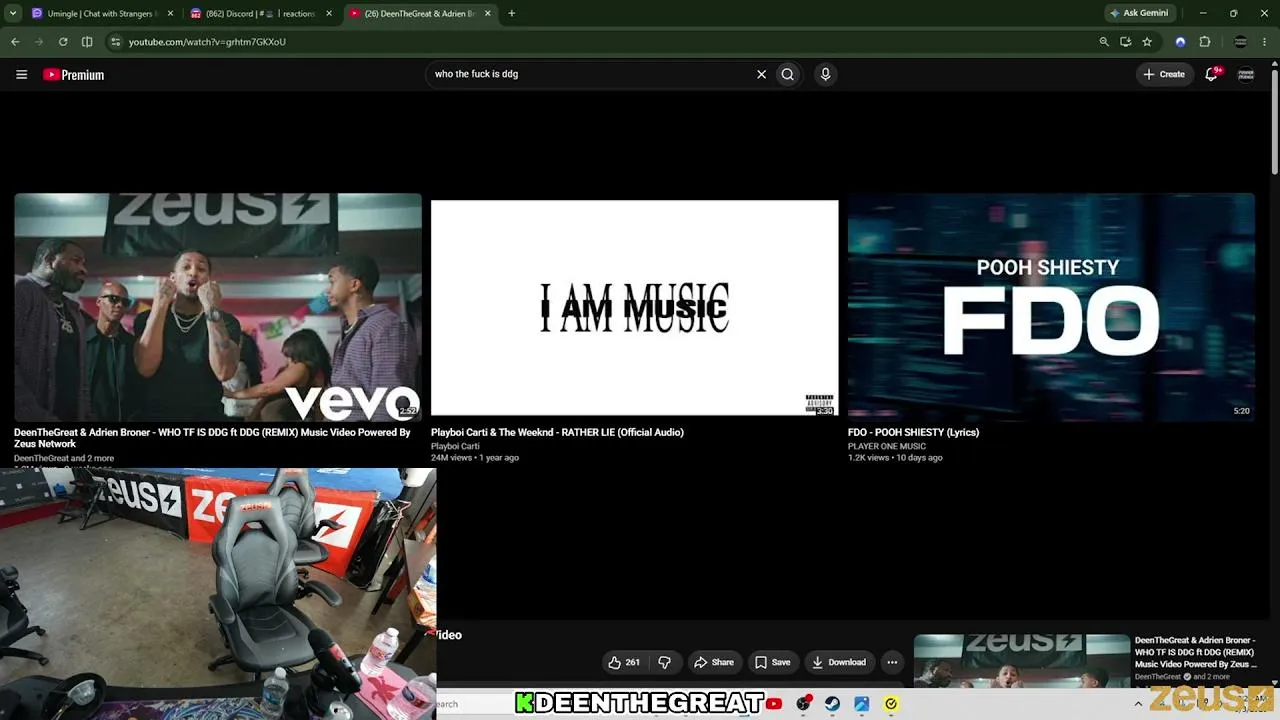Select the address bar URL
The image size is (1280, 720).
207,42
